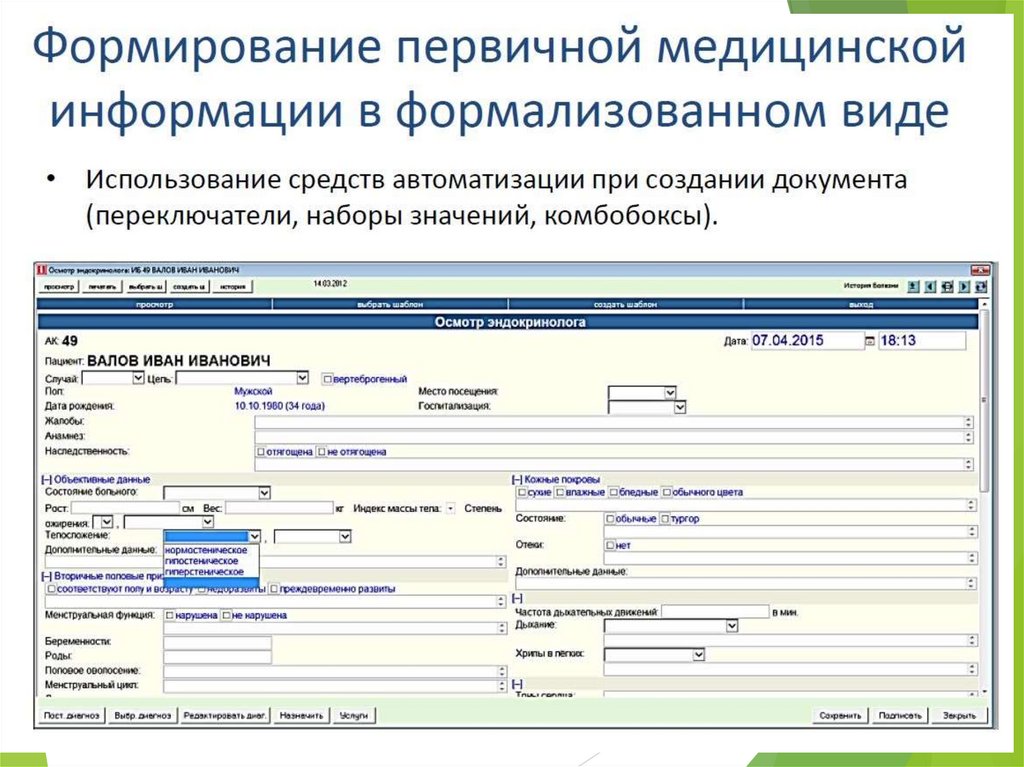Screen dimensions: 1024x767
Task: Click the выход tab
Action: click(x=861, y=304)
